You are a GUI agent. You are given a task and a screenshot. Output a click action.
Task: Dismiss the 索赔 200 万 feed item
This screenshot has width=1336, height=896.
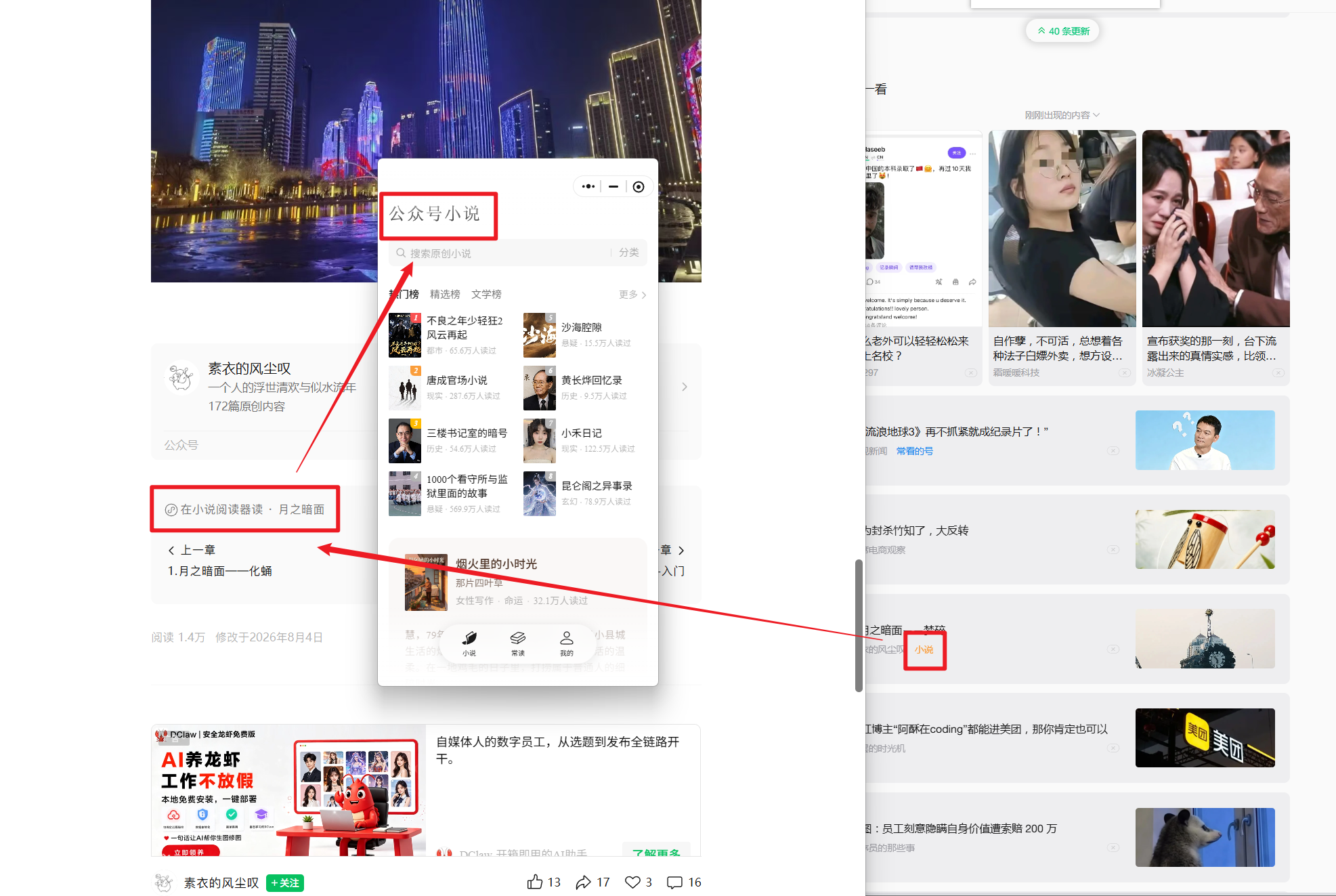pyautogui.click(x=1113, y=848)
